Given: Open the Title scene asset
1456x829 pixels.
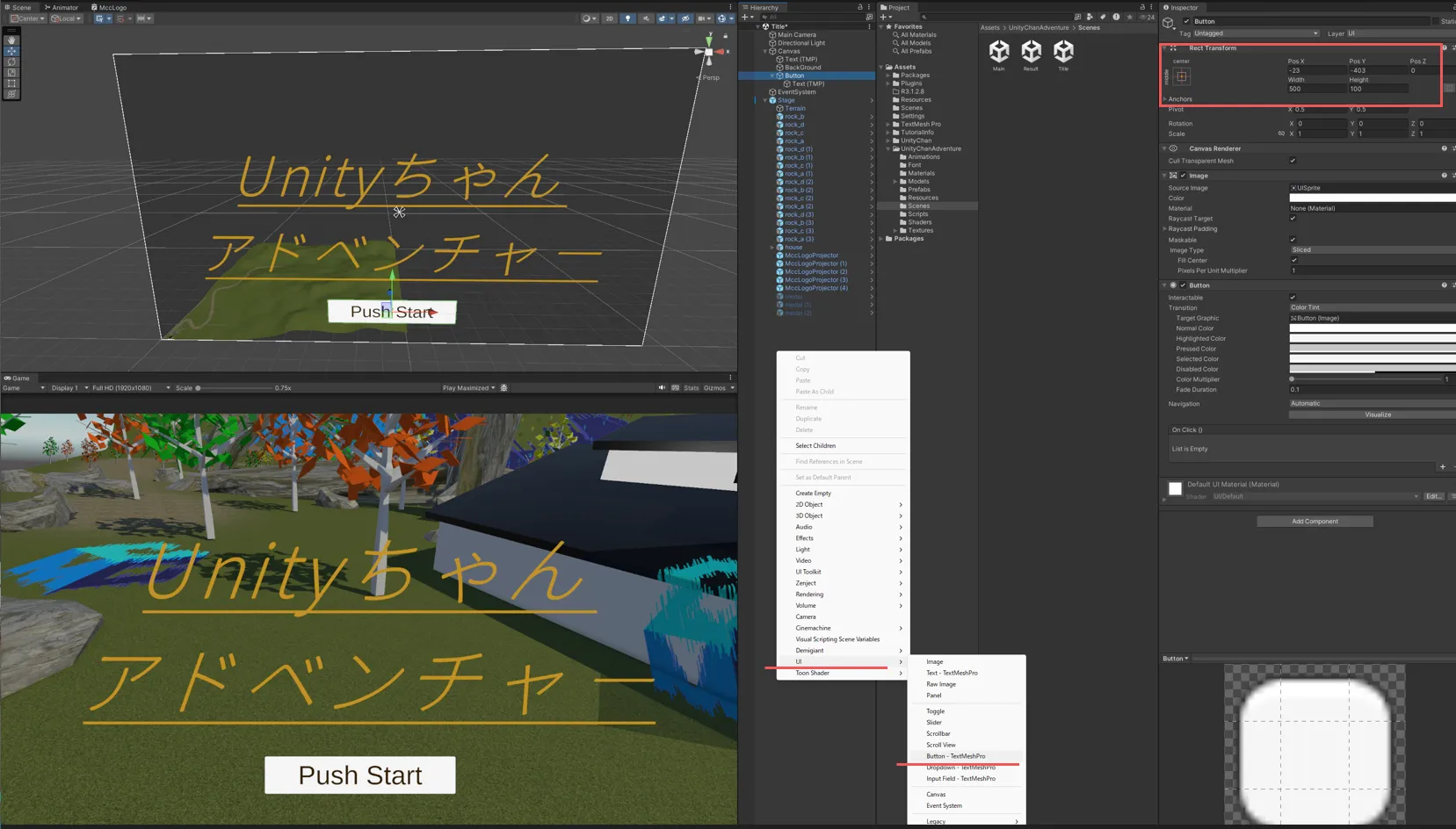Looking at the screenshot, I should [1063, 52].
